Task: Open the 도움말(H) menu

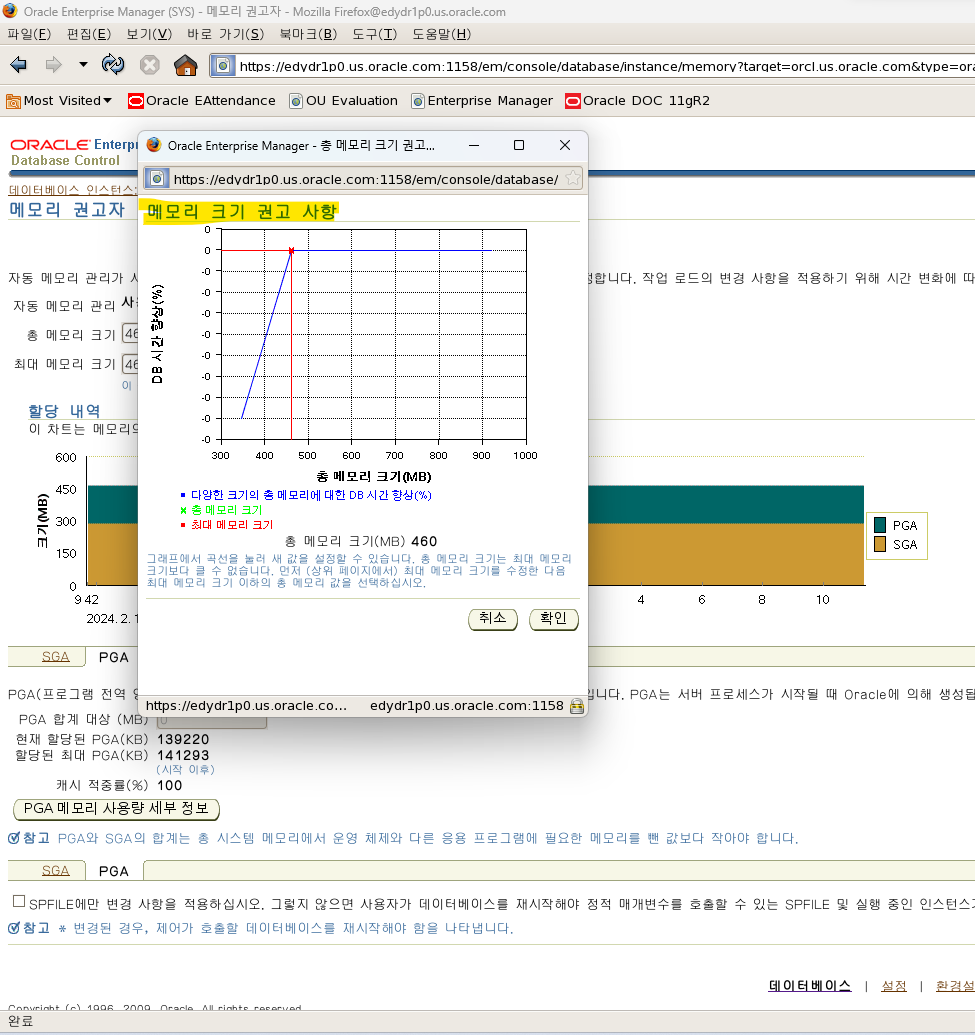Action: 442,34
